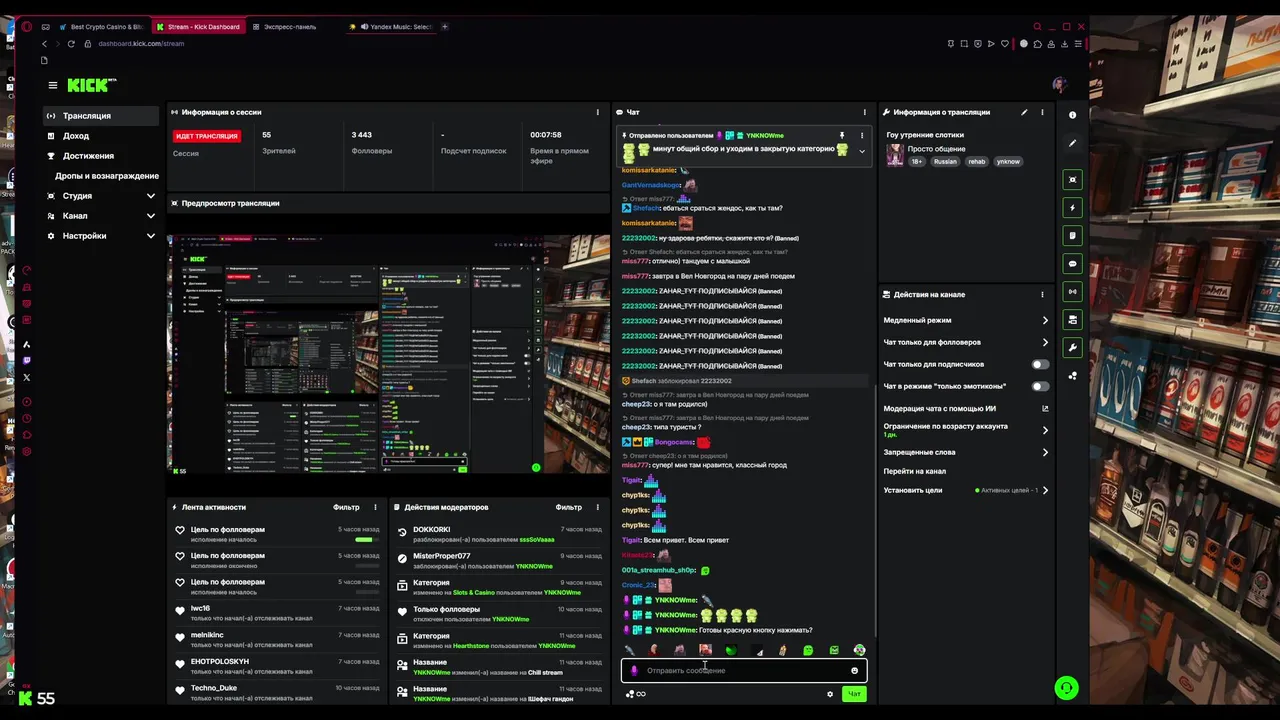Click the green chat bubble toolbar icon
This screenshot has height=720, width=1280.
point(1072,264)
